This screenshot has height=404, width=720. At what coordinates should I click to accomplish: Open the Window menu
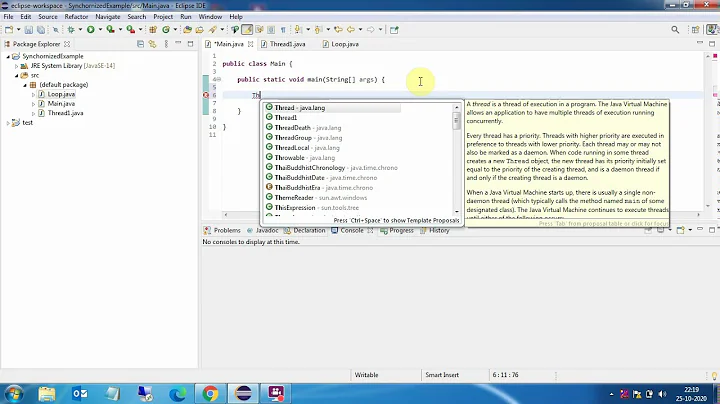(x=210, y=17)
